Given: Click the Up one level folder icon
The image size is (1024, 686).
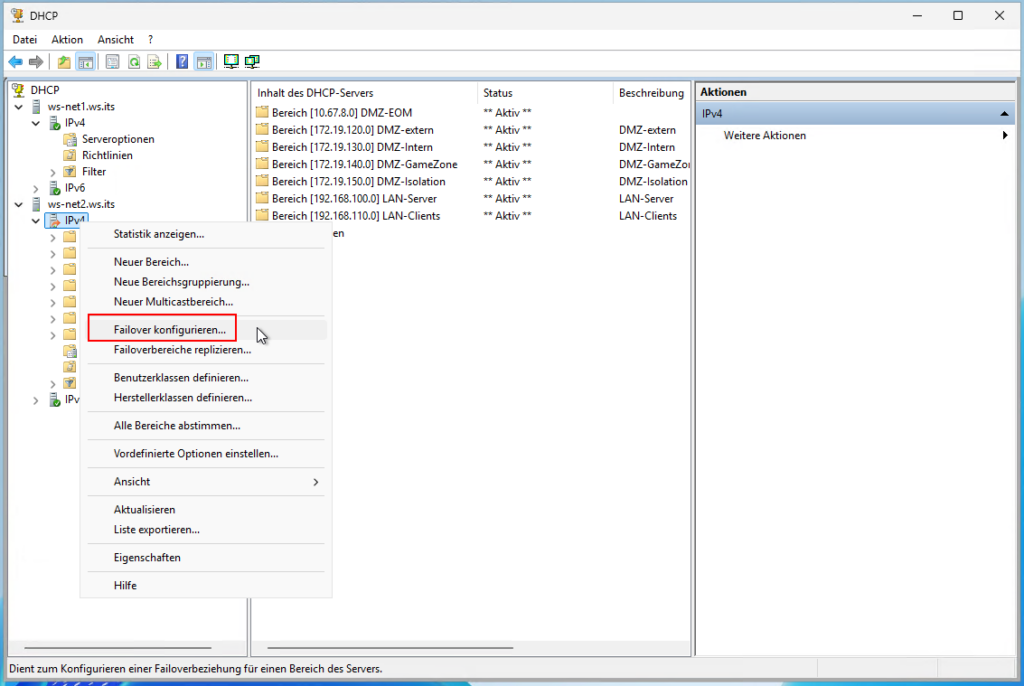Looking at the screenshot, I should tap(64, 62).
